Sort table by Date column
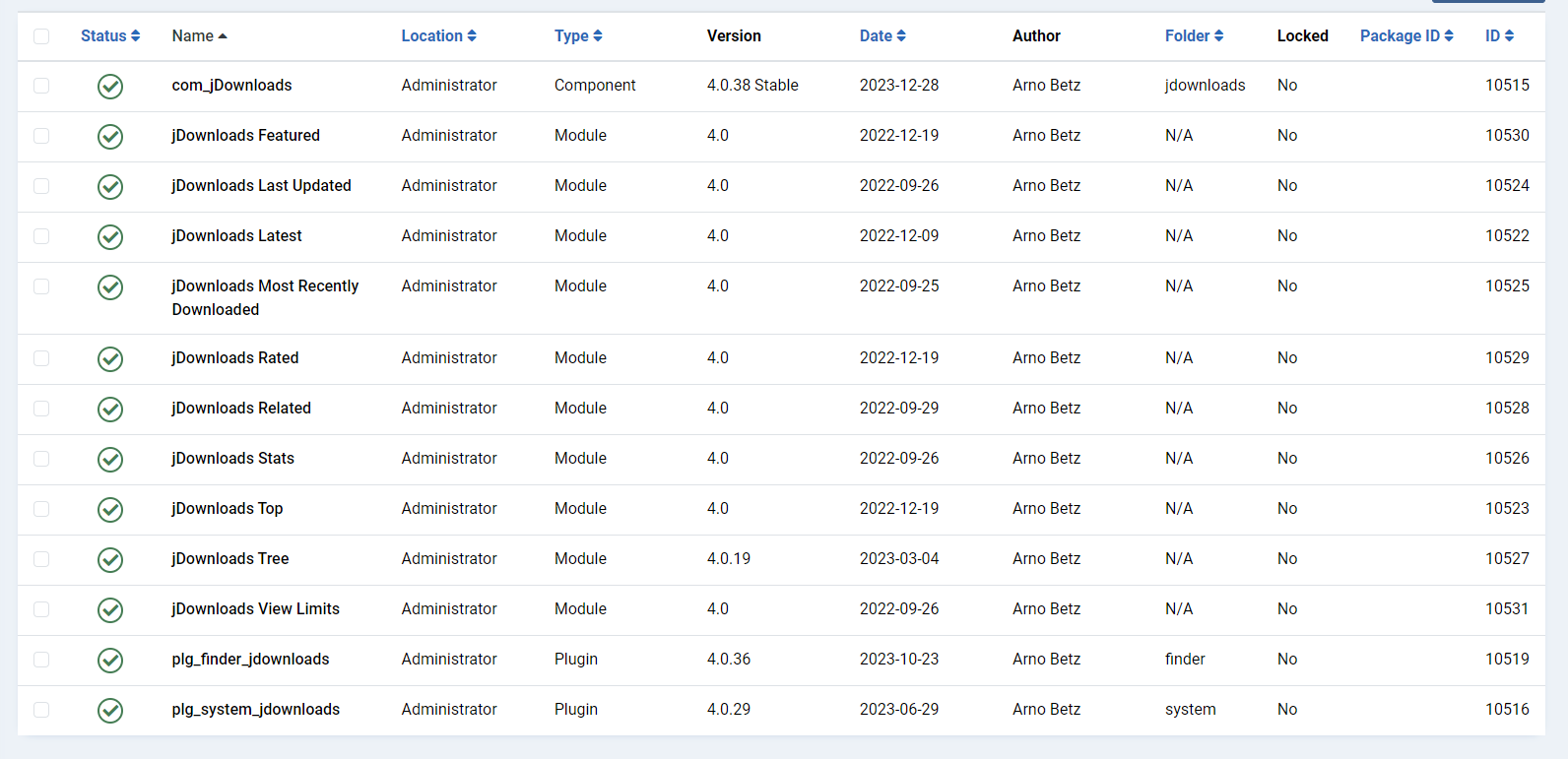The height and width of the screenshot is (759, 1568). 882,36
